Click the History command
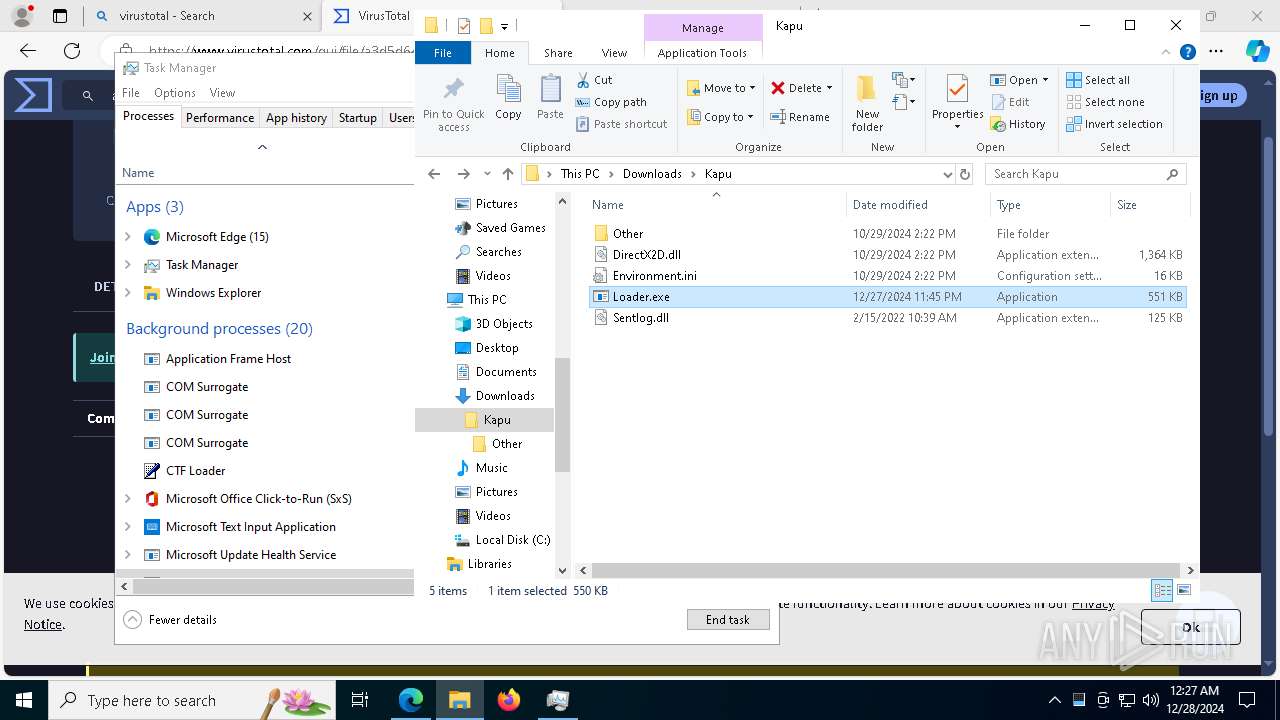The width and height of the screenshot is (1280, 720). pos(1018,124)
